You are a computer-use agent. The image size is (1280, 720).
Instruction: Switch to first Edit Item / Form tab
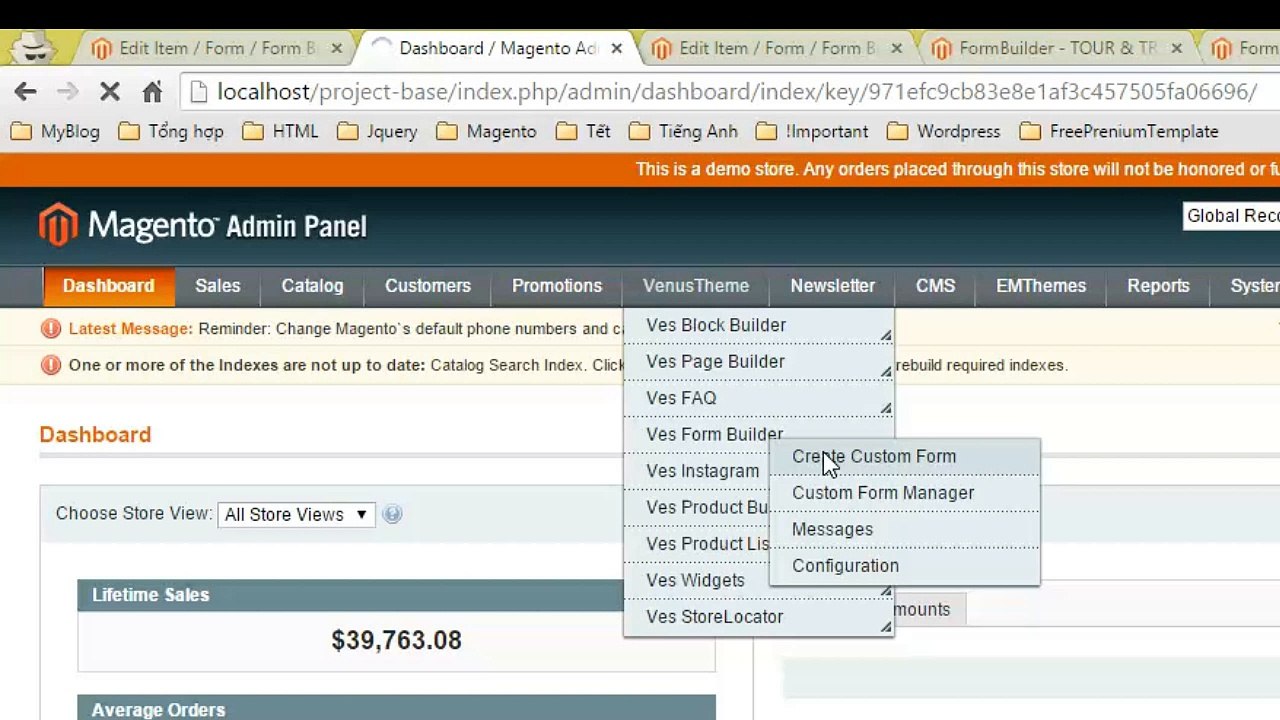[217, 48]
